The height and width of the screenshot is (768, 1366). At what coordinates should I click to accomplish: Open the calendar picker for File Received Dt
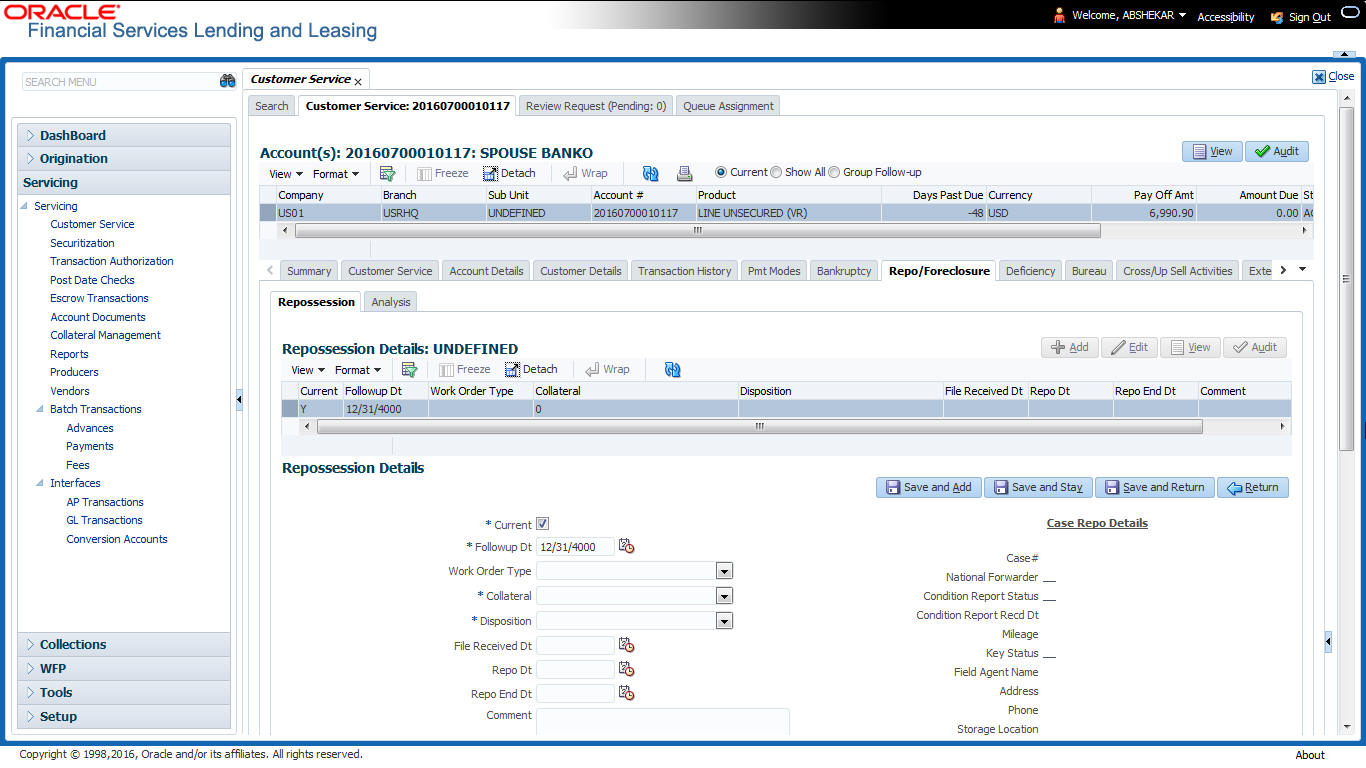(x=626, y=645)
